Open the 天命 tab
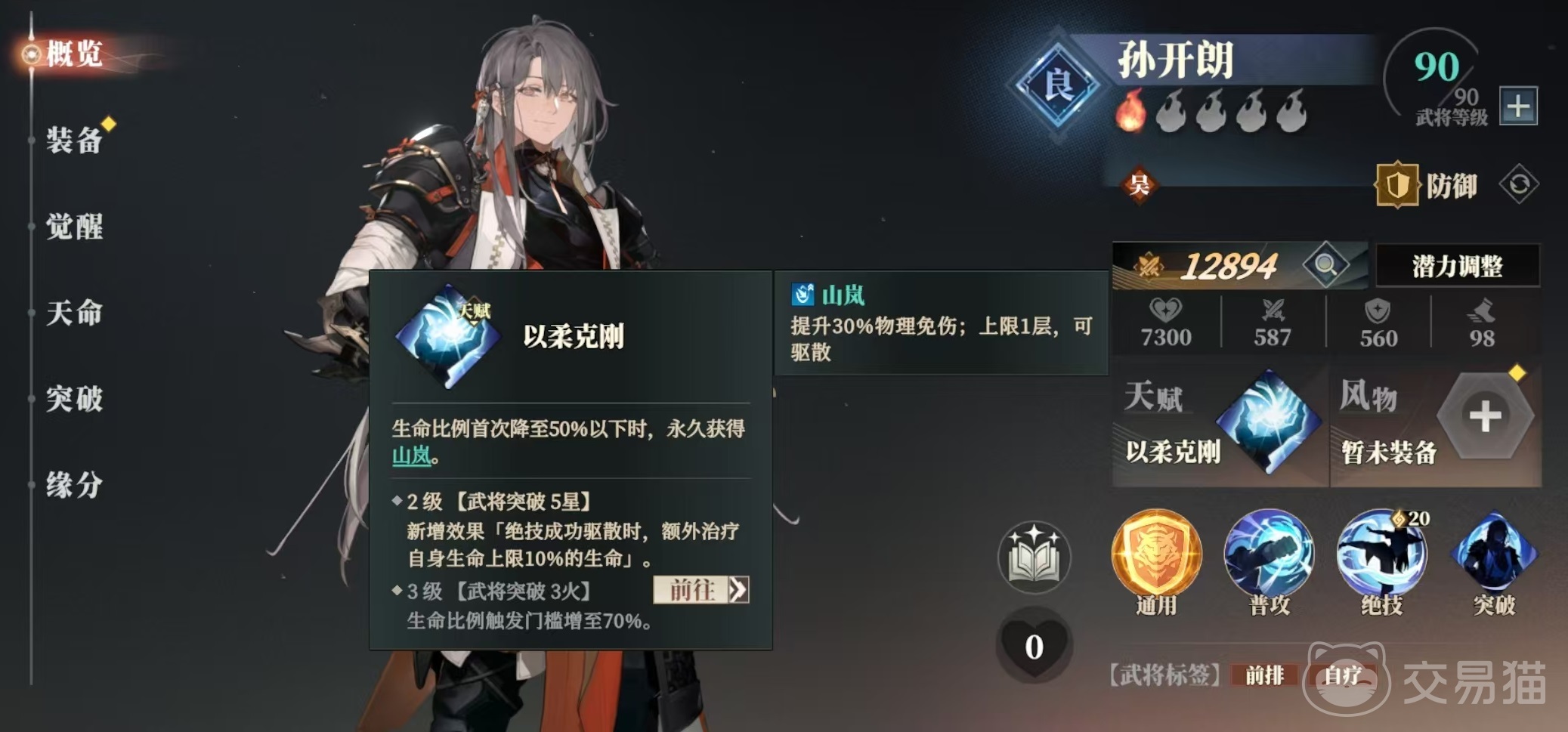 coord(73,313)
